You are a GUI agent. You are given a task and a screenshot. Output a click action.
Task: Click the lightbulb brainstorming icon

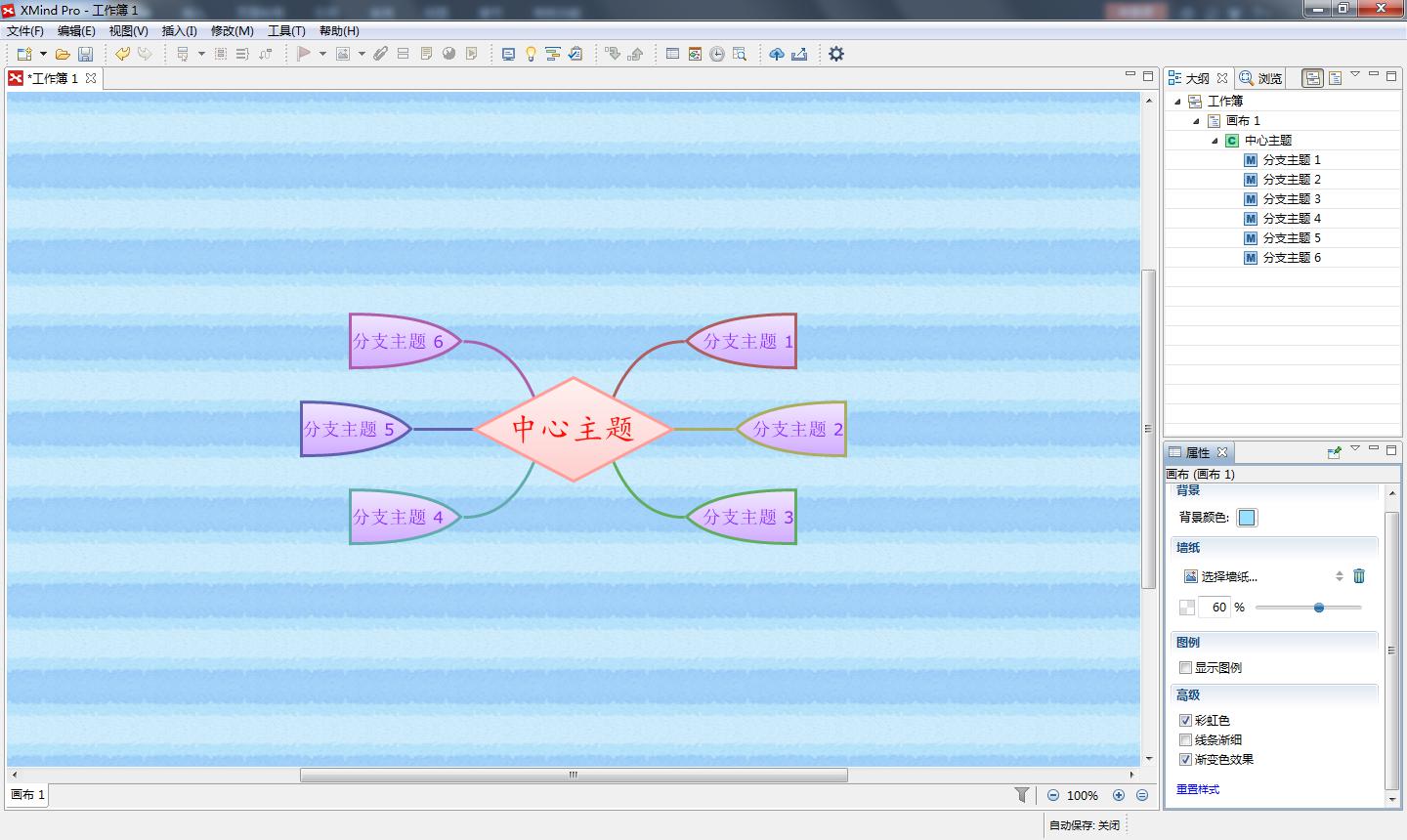coord(531,54)
